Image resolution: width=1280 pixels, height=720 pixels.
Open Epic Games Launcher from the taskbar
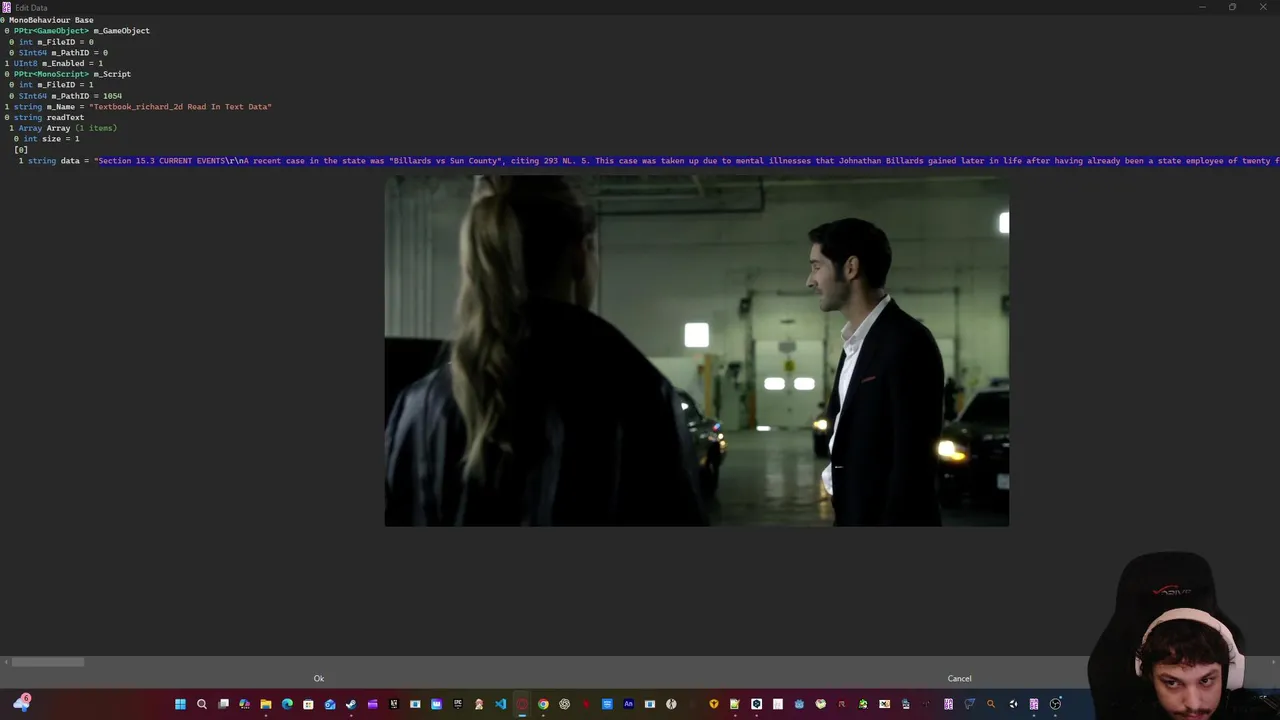(458, 704)
